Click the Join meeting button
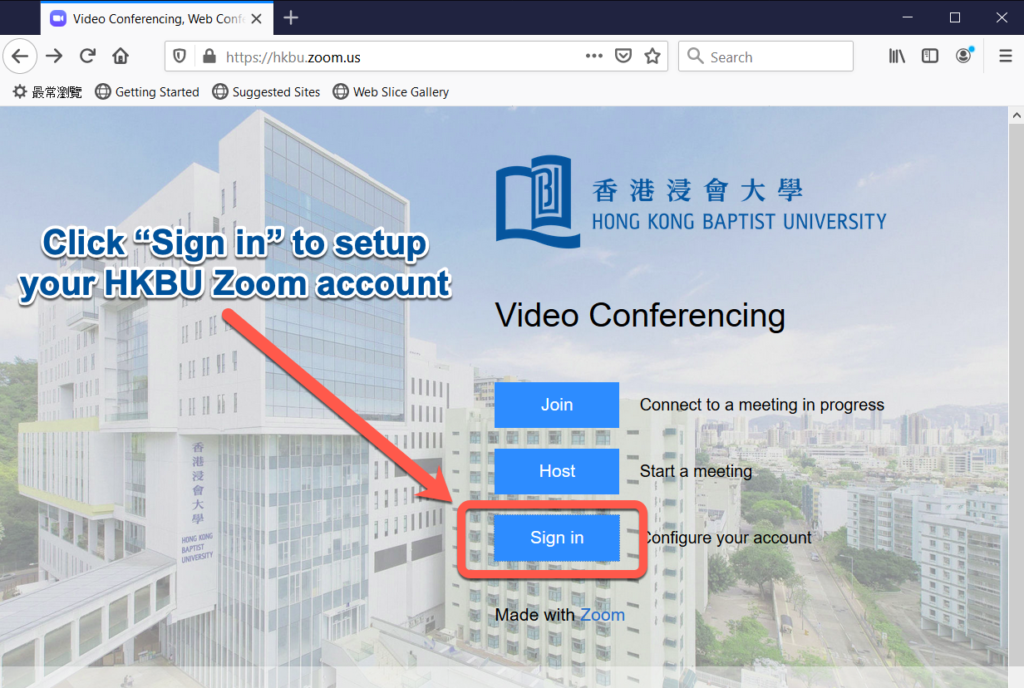Image resolution: width=1024 pixels, height=688 pixels. click(x=556, y=405)
